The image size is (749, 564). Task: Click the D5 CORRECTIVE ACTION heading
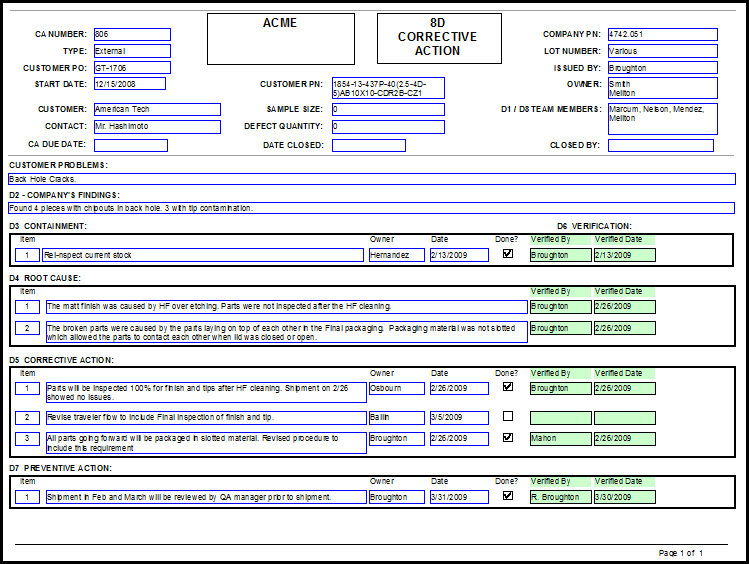tap(61, 360)
